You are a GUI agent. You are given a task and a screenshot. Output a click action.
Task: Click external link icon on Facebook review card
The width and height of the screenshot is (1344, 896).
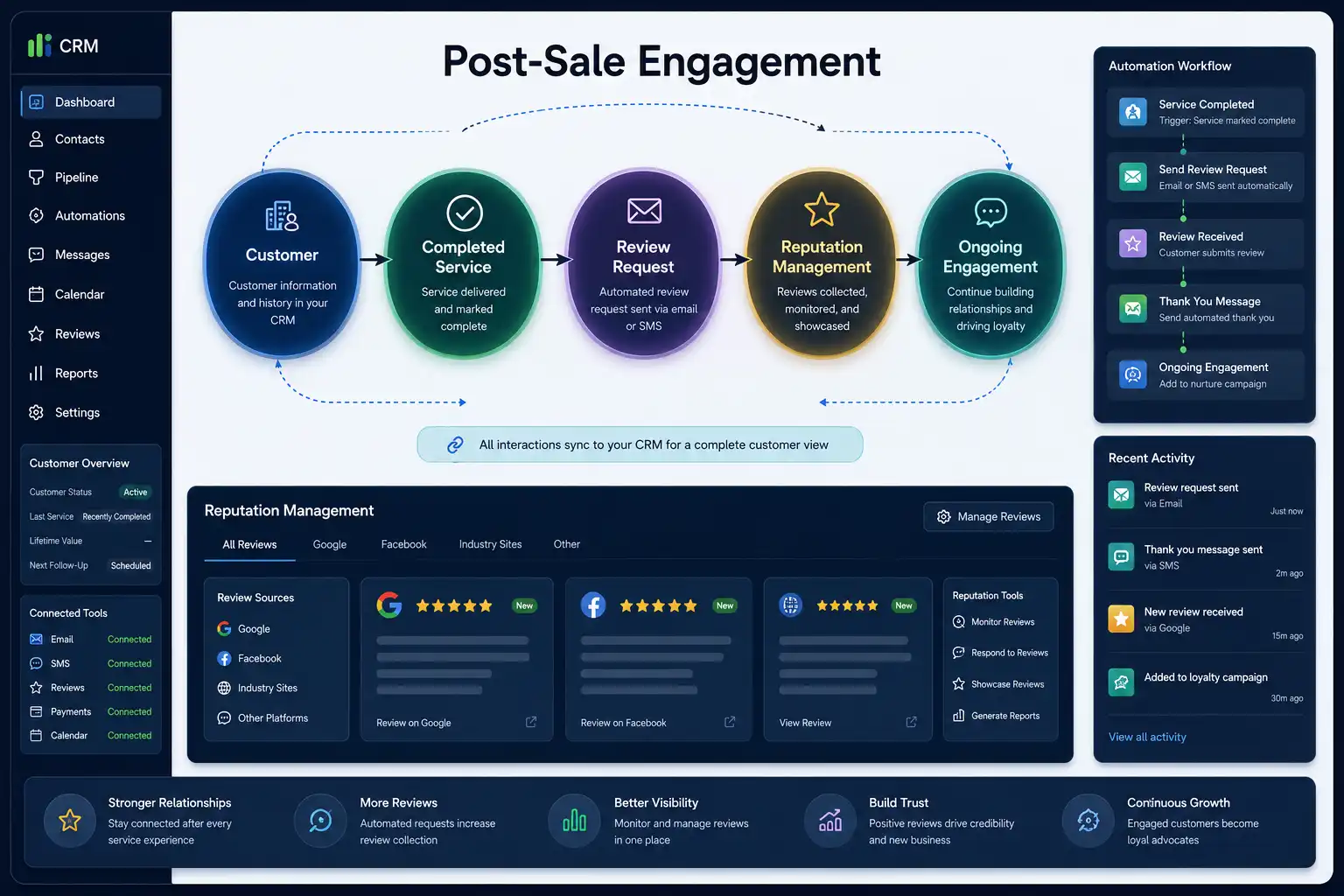tap(730, 722)
